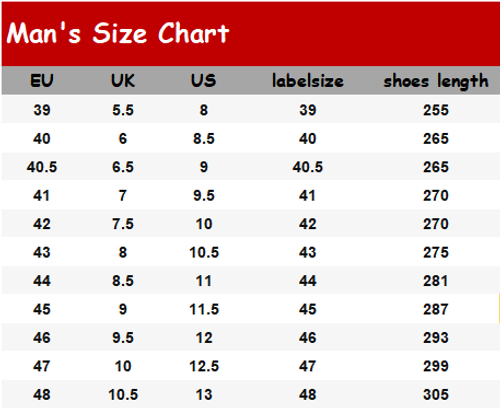Image resolution: width=500 pixels, height=408 pixels.
Task: Click the labelsize column header
Action: (308, 81)
